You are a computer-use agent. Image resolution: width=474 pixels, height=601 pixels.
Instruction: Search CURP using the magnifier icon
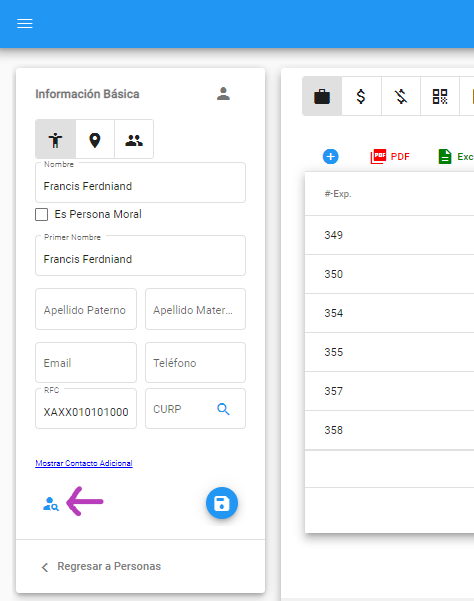pyautogui.click(x=223, y=409)
